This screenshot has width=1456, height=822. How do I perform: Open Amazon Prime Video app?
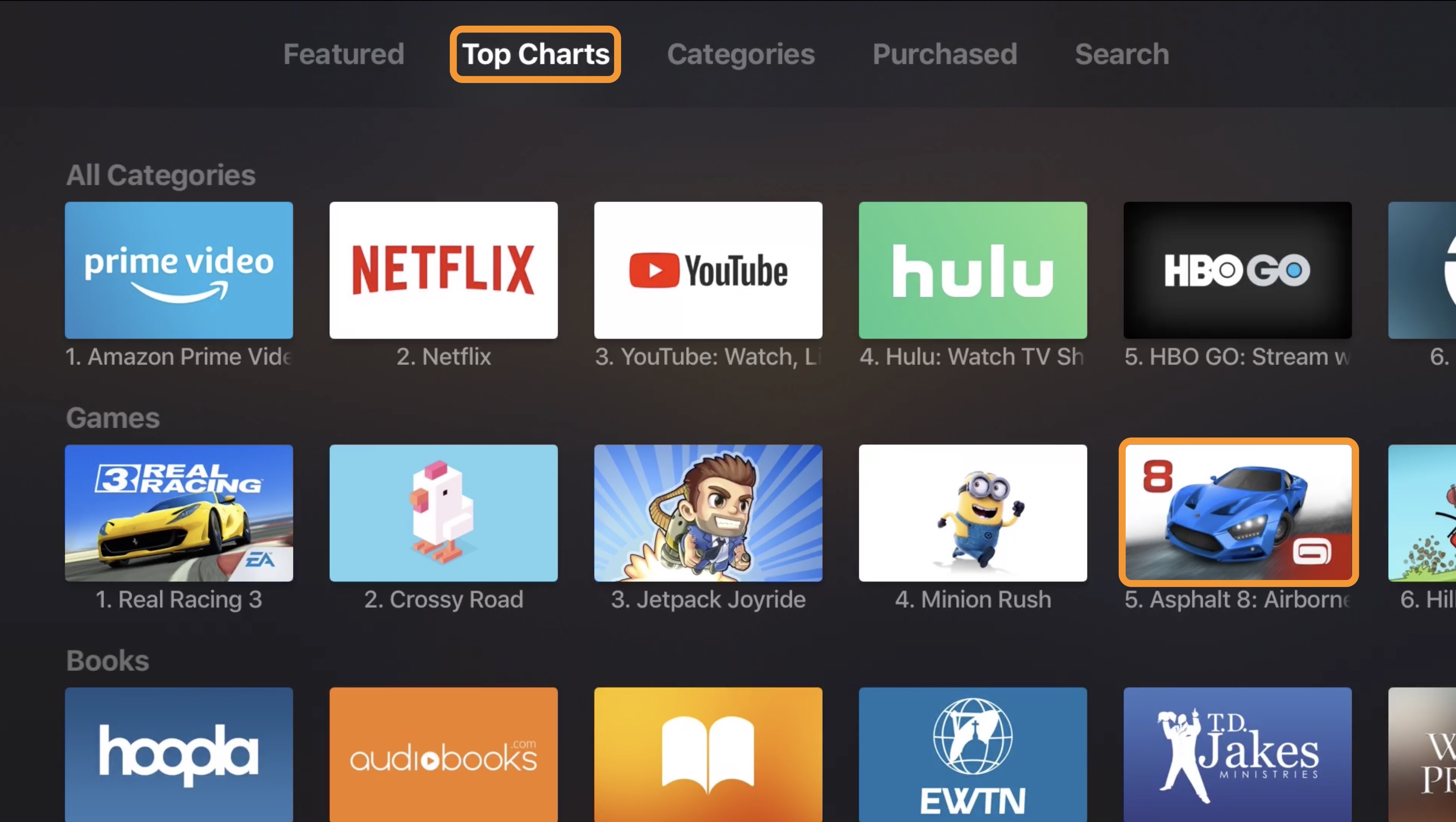point(179,269)
